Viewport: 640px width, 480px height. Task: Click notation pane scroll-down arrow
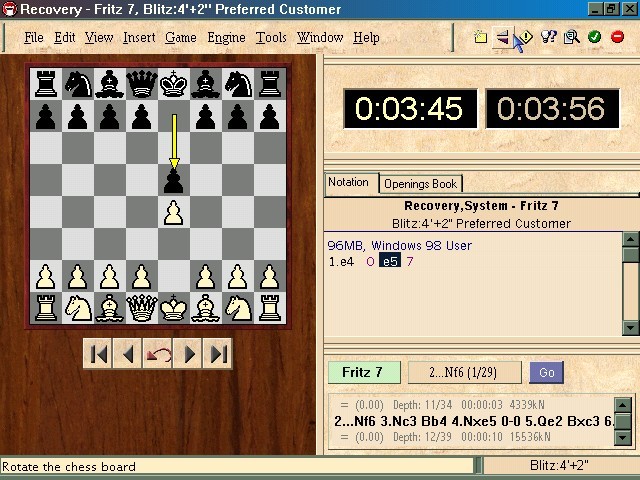coord(630,327)
